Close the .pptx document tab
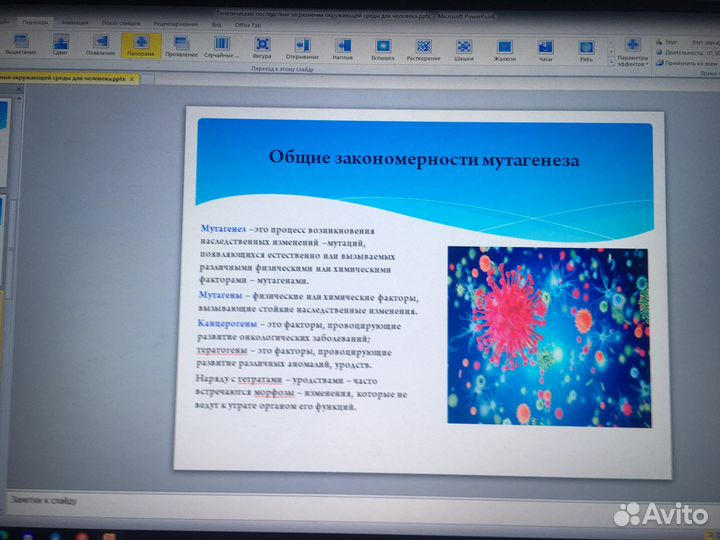The image size is (720, 540). tap(132, 79)
